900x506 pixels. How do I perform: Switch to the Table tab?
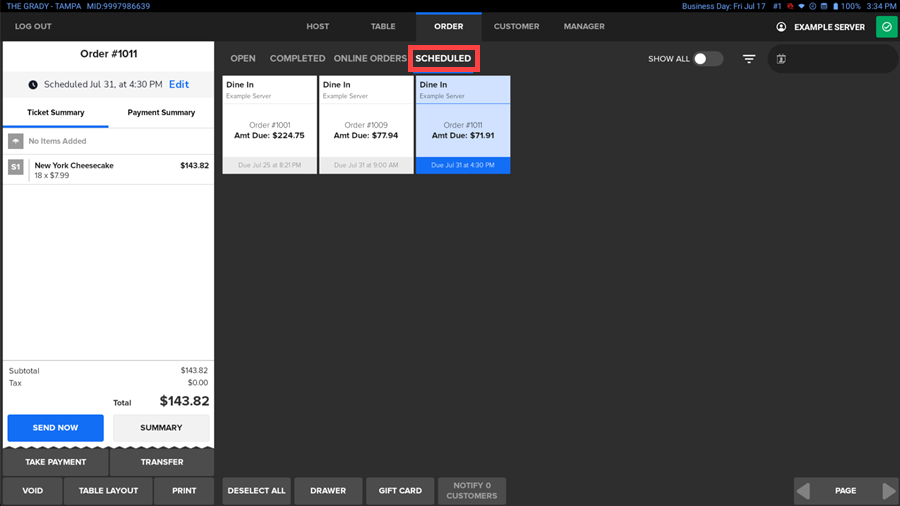(x=383, y=26)
